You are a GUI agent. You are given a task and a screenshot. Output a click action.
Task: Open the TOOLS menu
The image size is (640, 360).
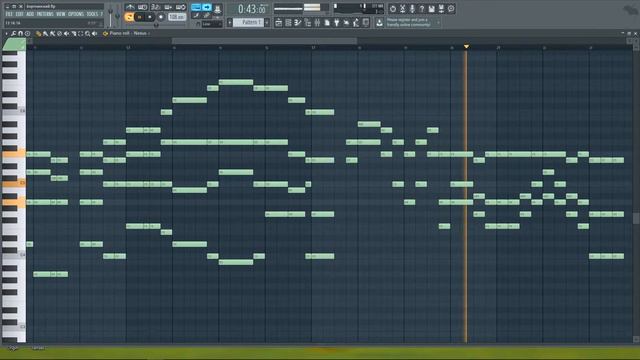point(92,14)
